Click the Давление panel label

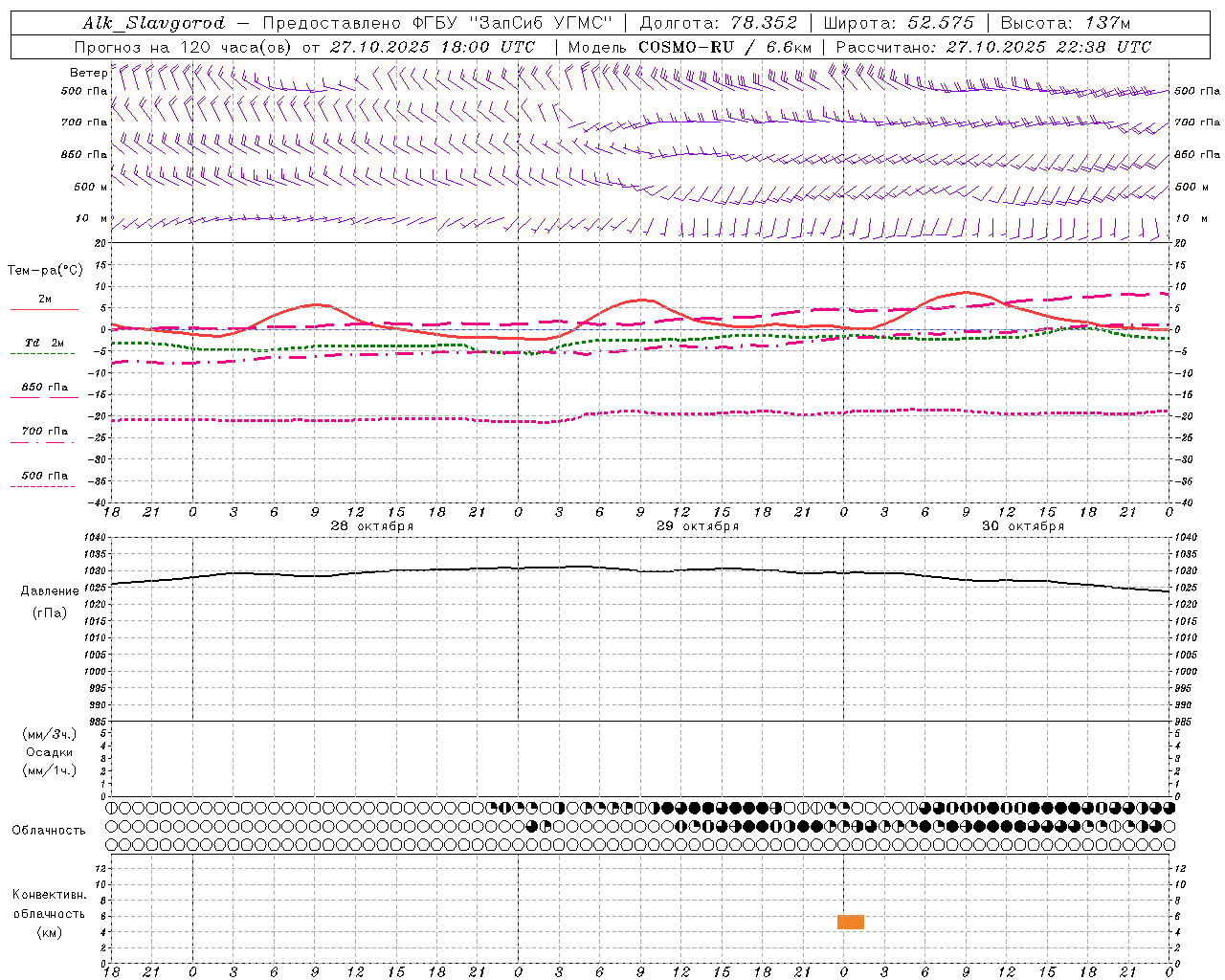(50, 591)
